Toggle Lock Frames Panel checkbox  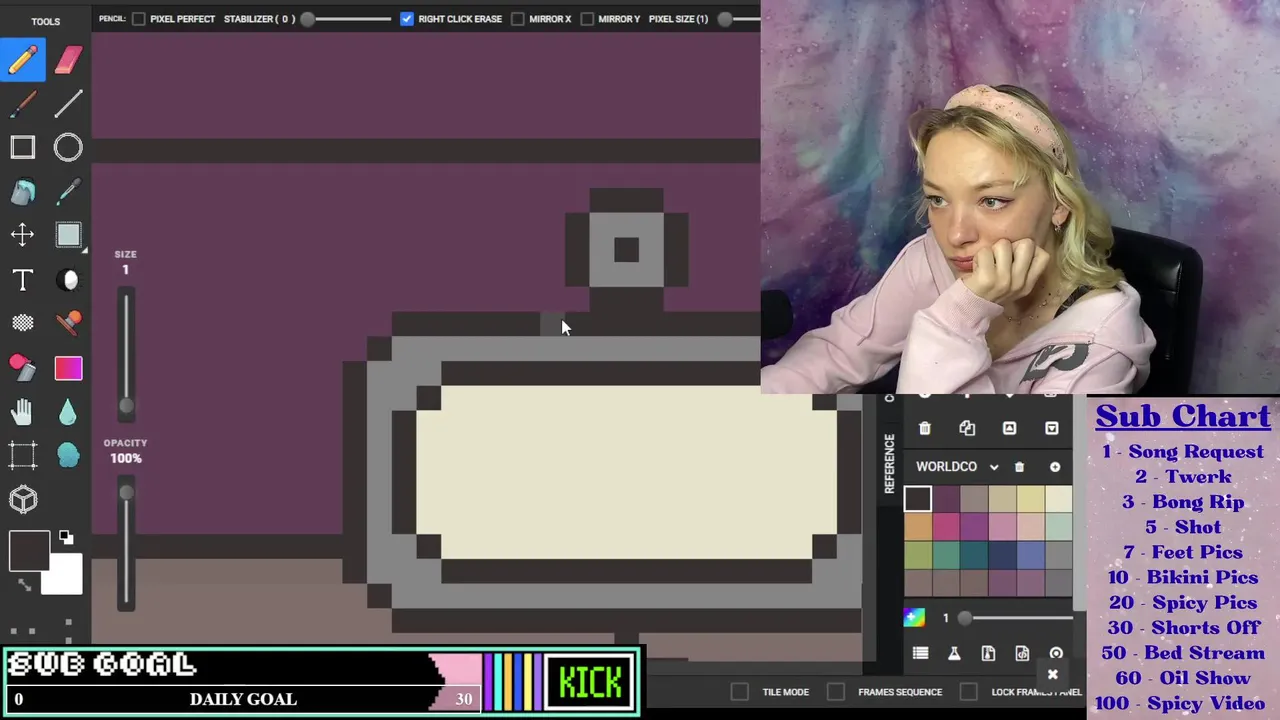click(x=968, y=692)
